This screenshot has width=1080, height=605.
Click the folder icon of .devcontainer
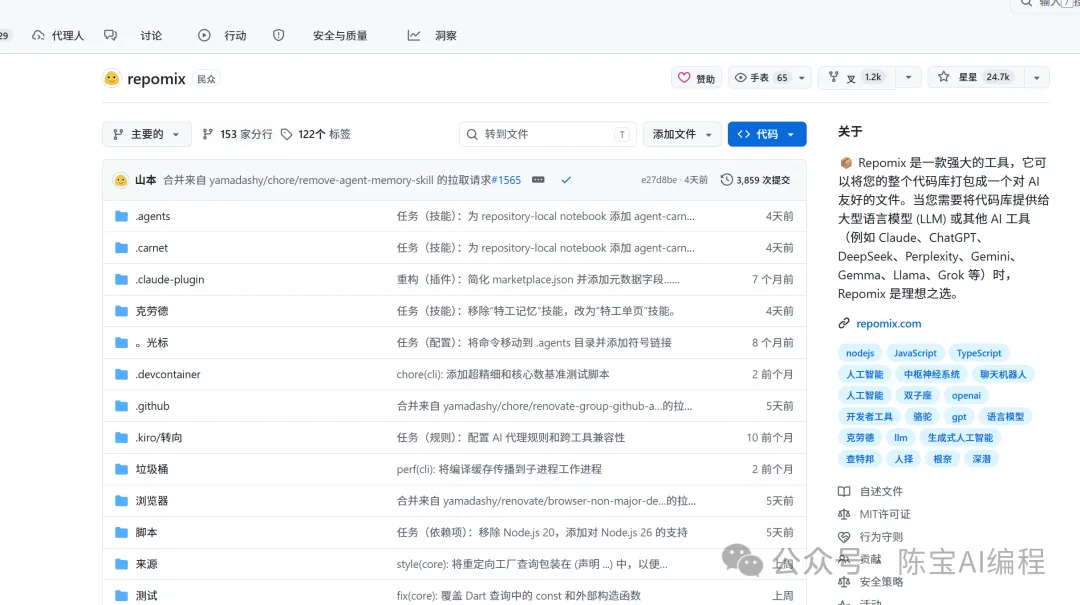[x=121, y=375]
